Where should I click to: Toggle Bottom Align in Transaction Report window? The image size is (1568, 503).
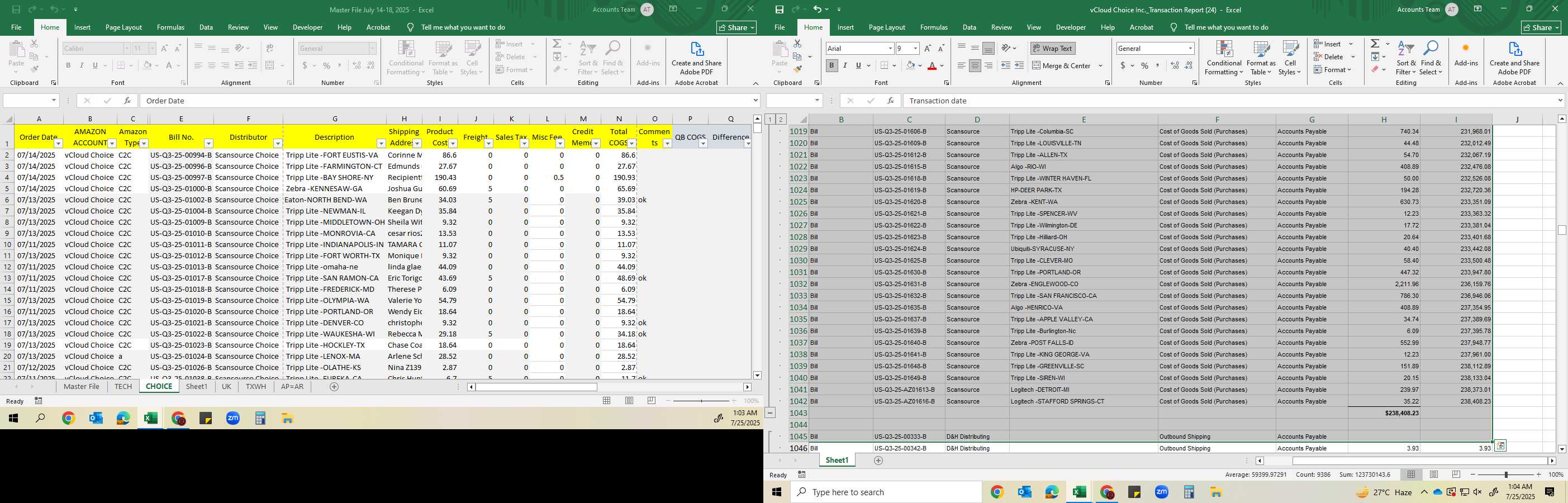989,48
